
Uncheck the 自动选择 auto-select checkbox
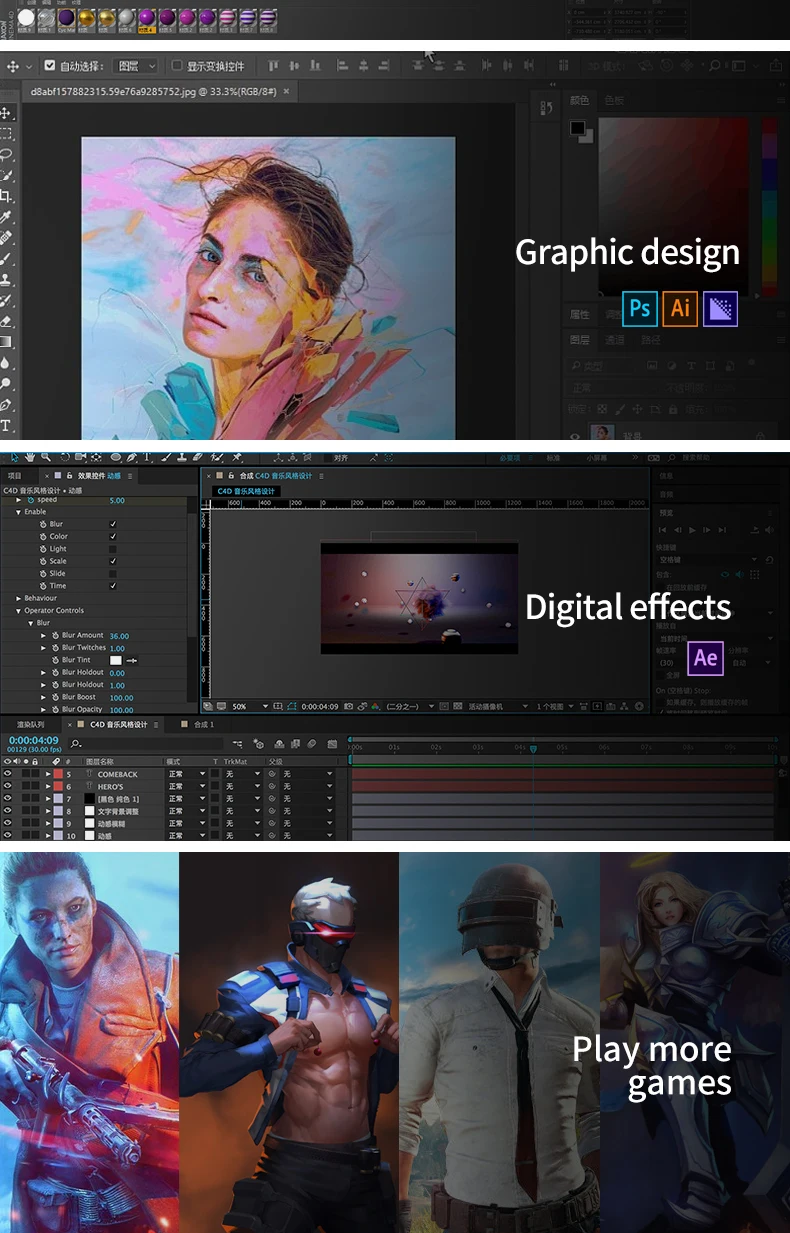tap(50, 66)
